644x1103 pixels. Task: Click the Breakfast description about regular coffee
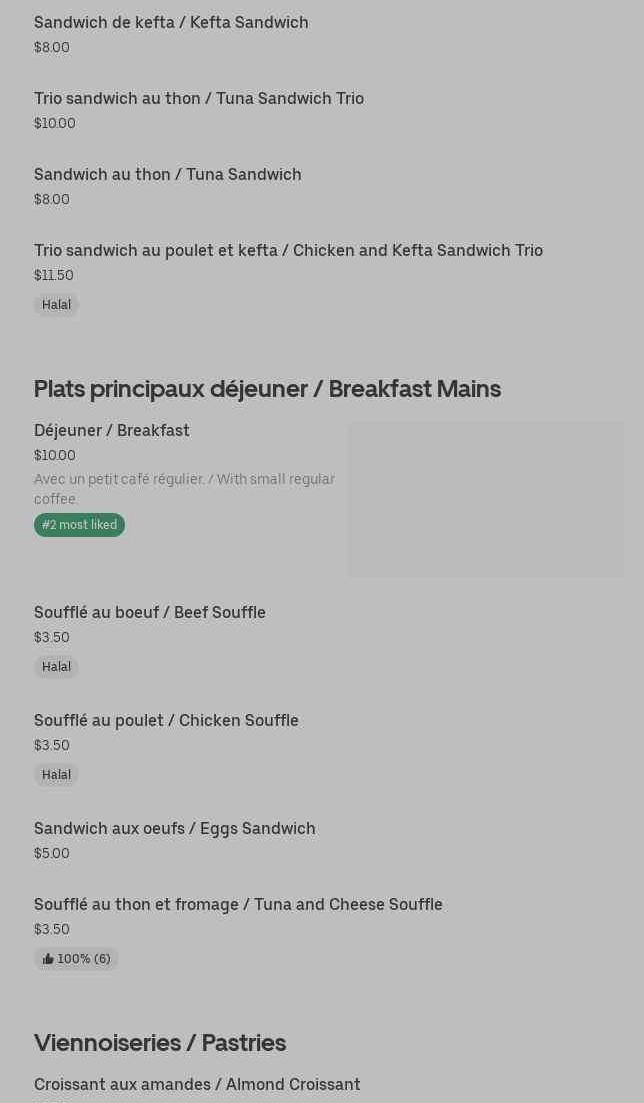(184, 489)
